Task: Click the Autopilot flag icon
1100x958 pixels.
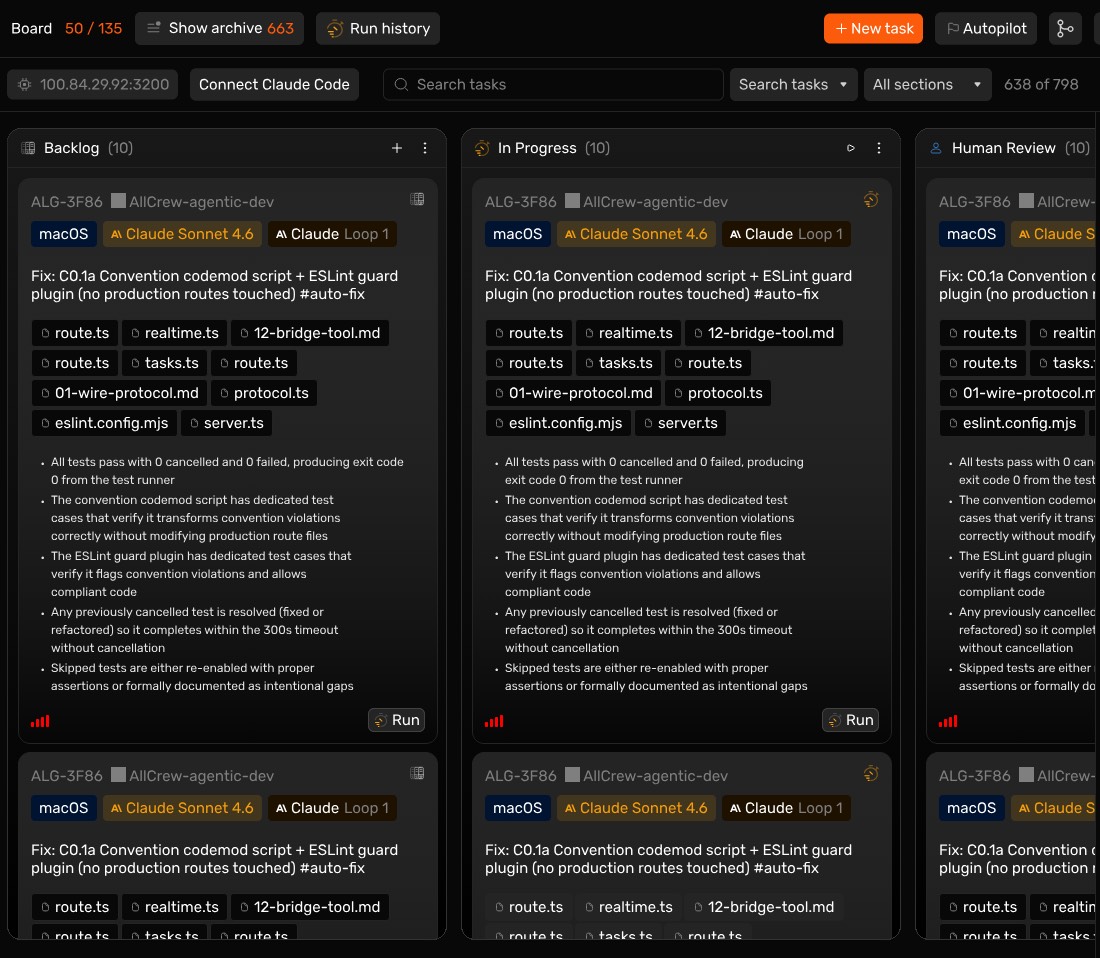Action: [x=953, y=29]
